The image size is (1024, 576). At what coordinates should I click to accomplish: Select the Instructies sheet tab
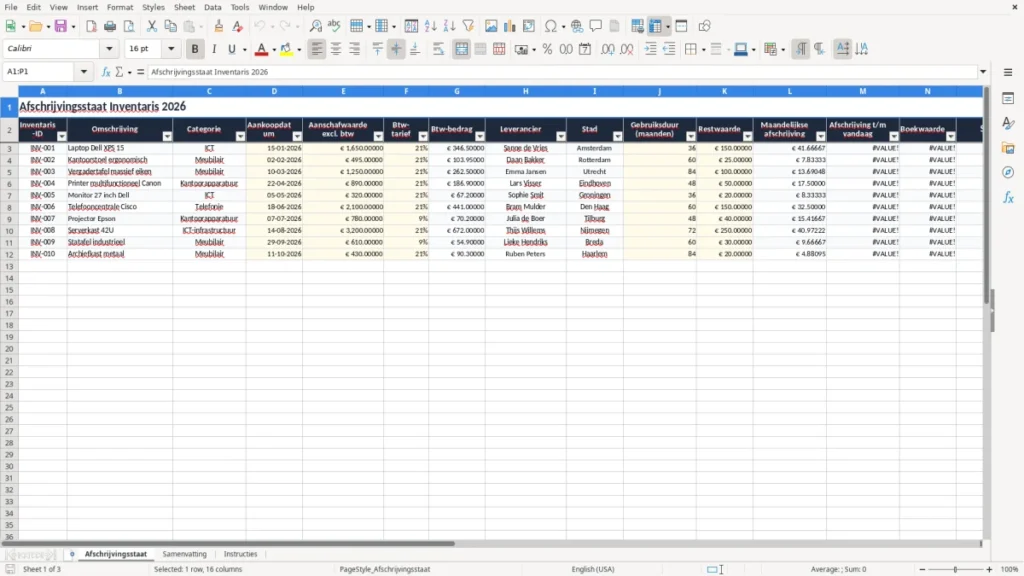[x=240, y=554]
